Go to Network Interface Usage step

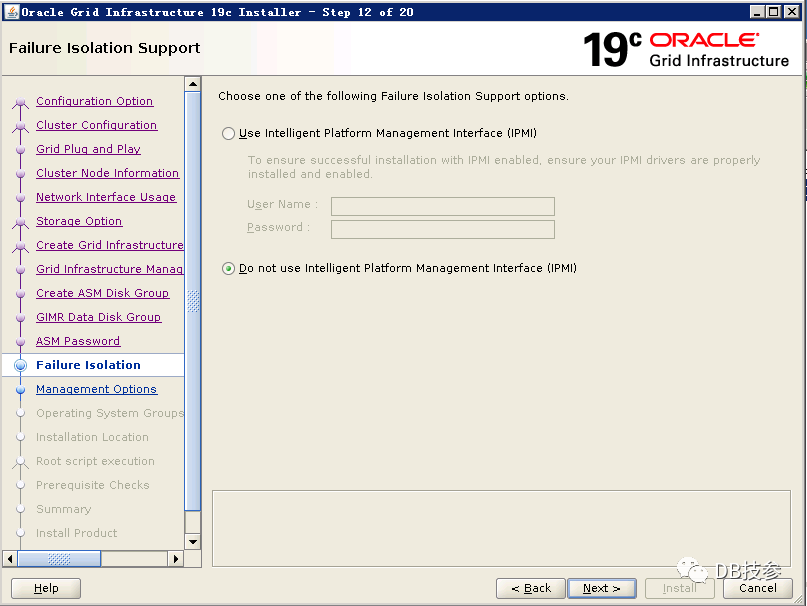[106, 197]
